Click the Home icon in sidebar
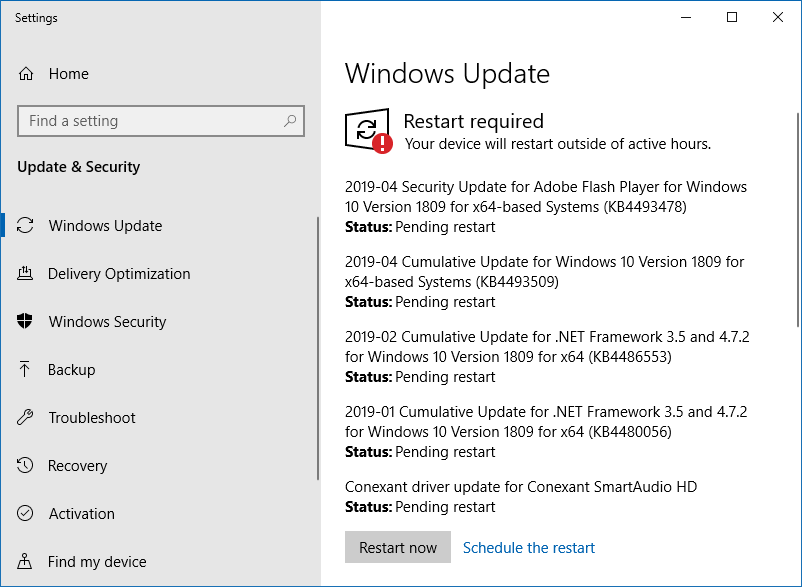Image resolution: width=802 pixels, height=587 pixels. (x=26, y=74)
